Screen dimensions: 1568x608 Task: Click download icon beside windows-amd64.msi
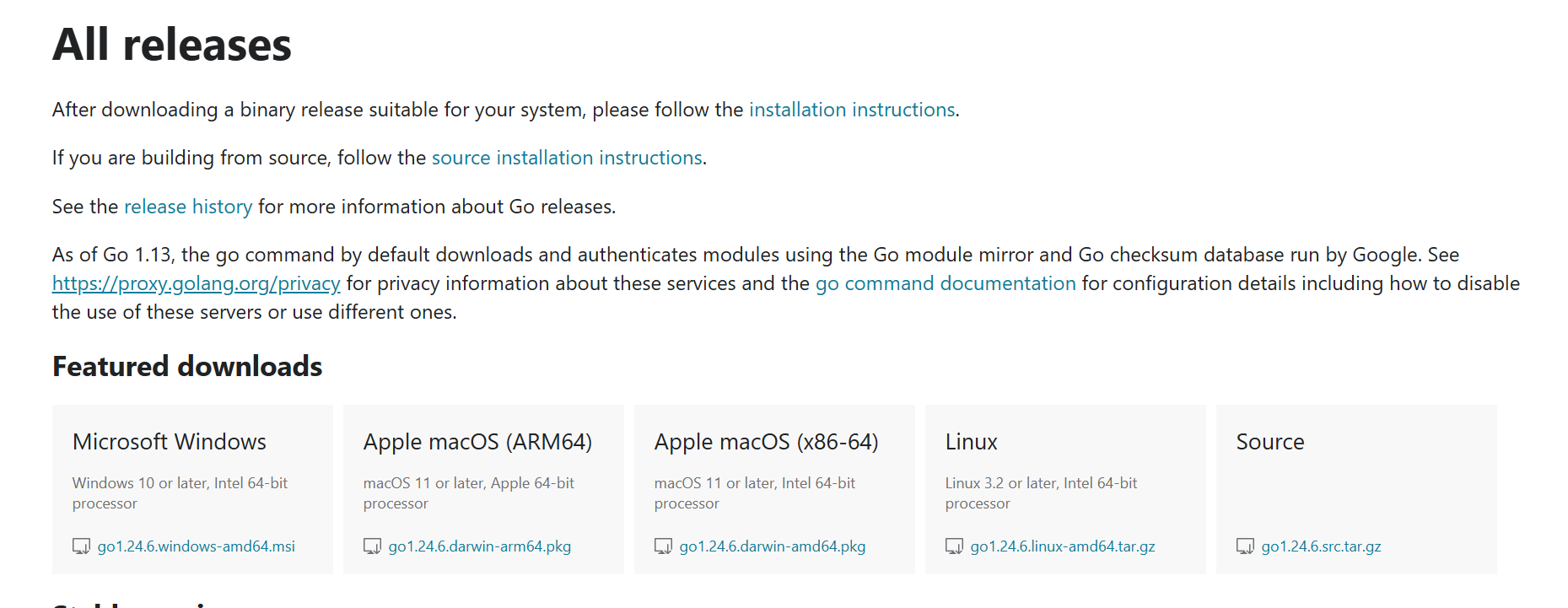[x=81, y=546]
